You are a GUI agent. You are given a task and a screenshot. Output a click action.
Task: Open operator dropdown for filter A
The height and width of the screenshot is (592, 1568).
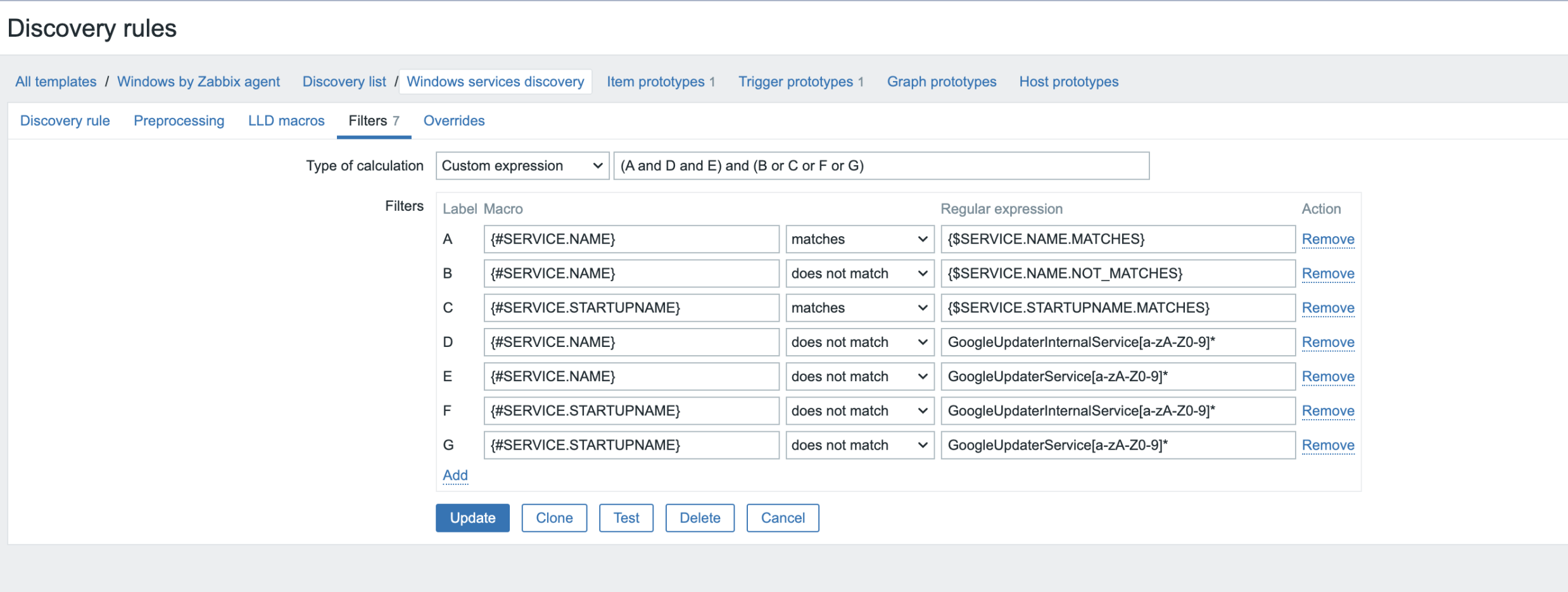pyautogui.click(x=859, y=239)
